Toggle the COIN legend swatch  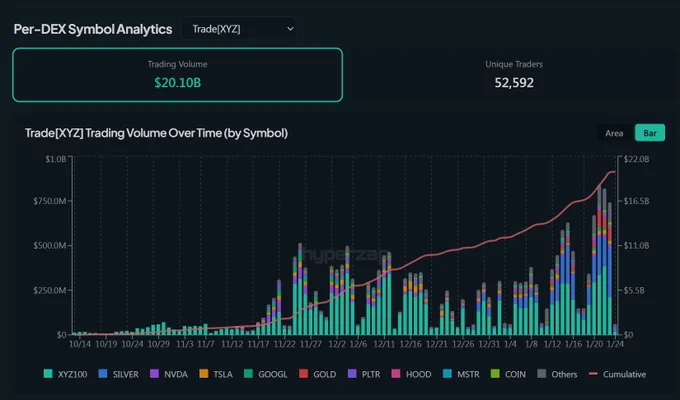coord(495,374)
